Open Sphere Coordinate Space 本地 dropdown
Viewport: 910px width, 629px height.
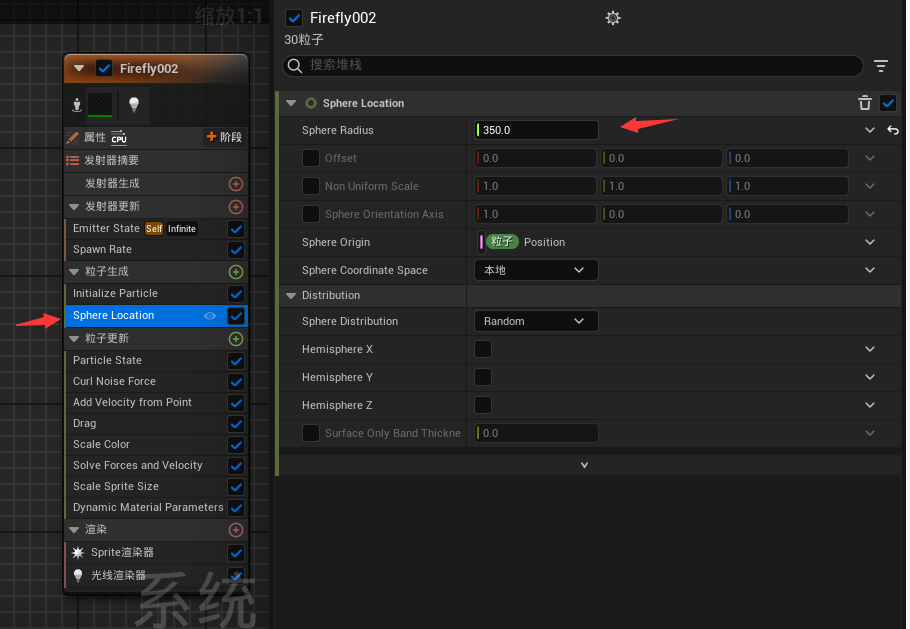[536, 270]
